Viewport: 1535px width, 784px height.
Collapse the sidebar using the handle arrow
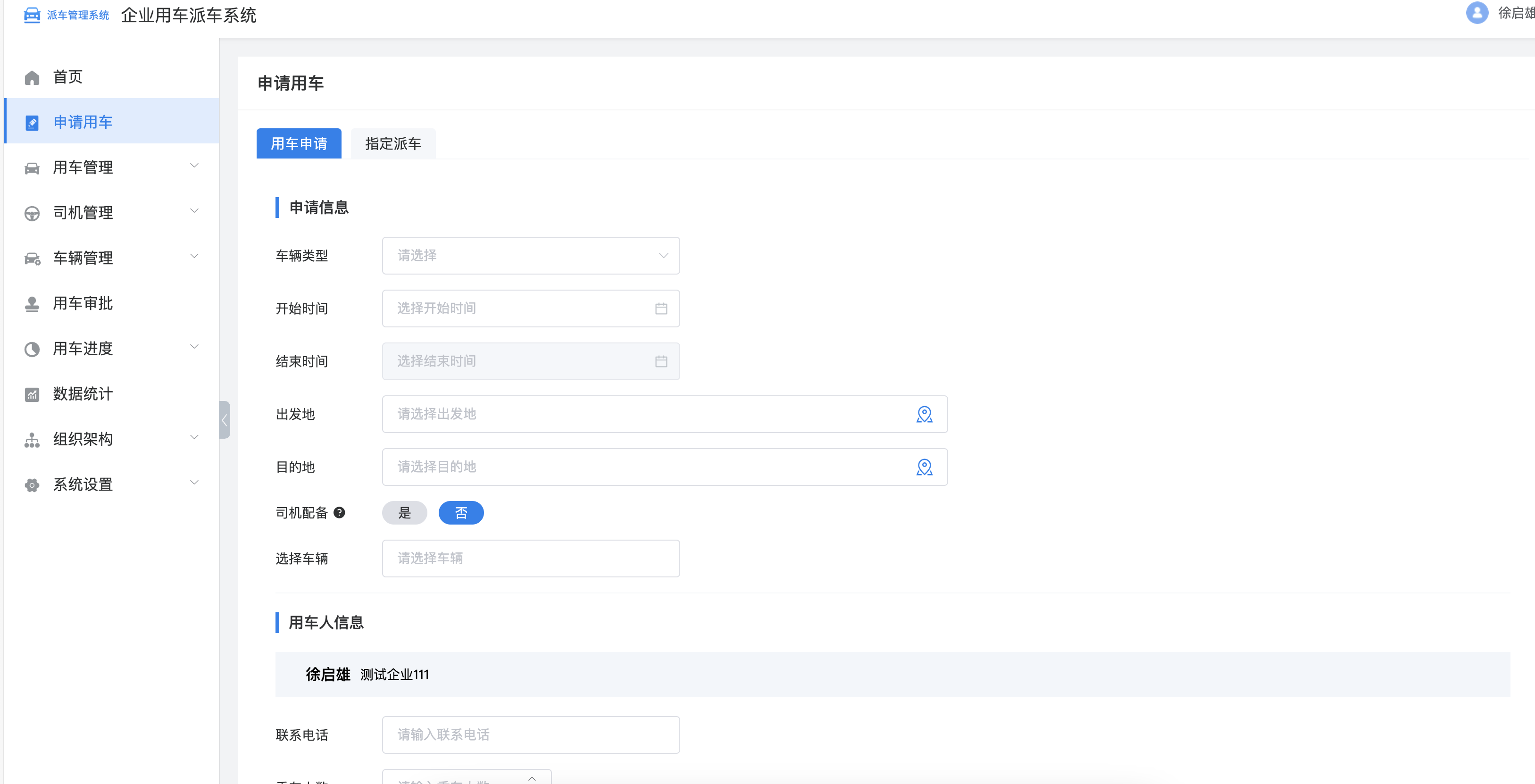(x=225, y=420)
